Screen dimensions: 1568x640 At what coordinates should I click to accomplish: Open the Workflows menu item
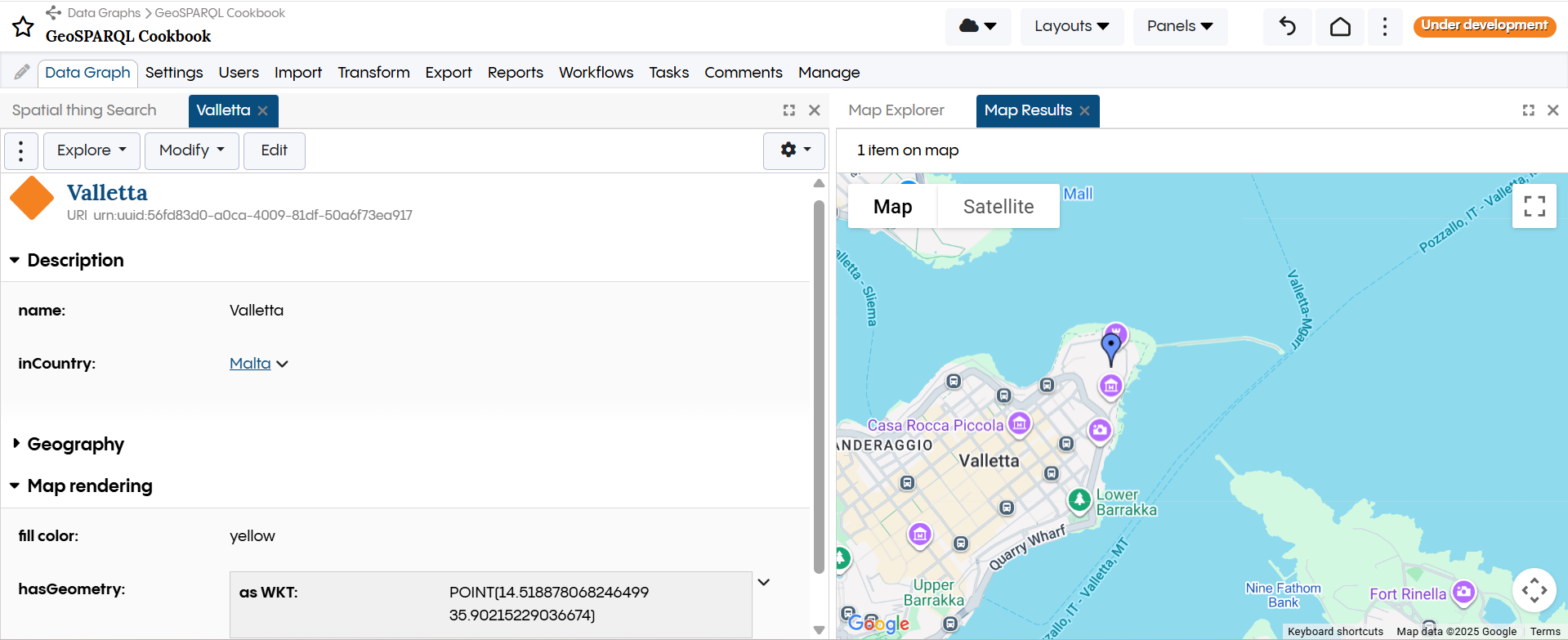(x=596, y=73)
